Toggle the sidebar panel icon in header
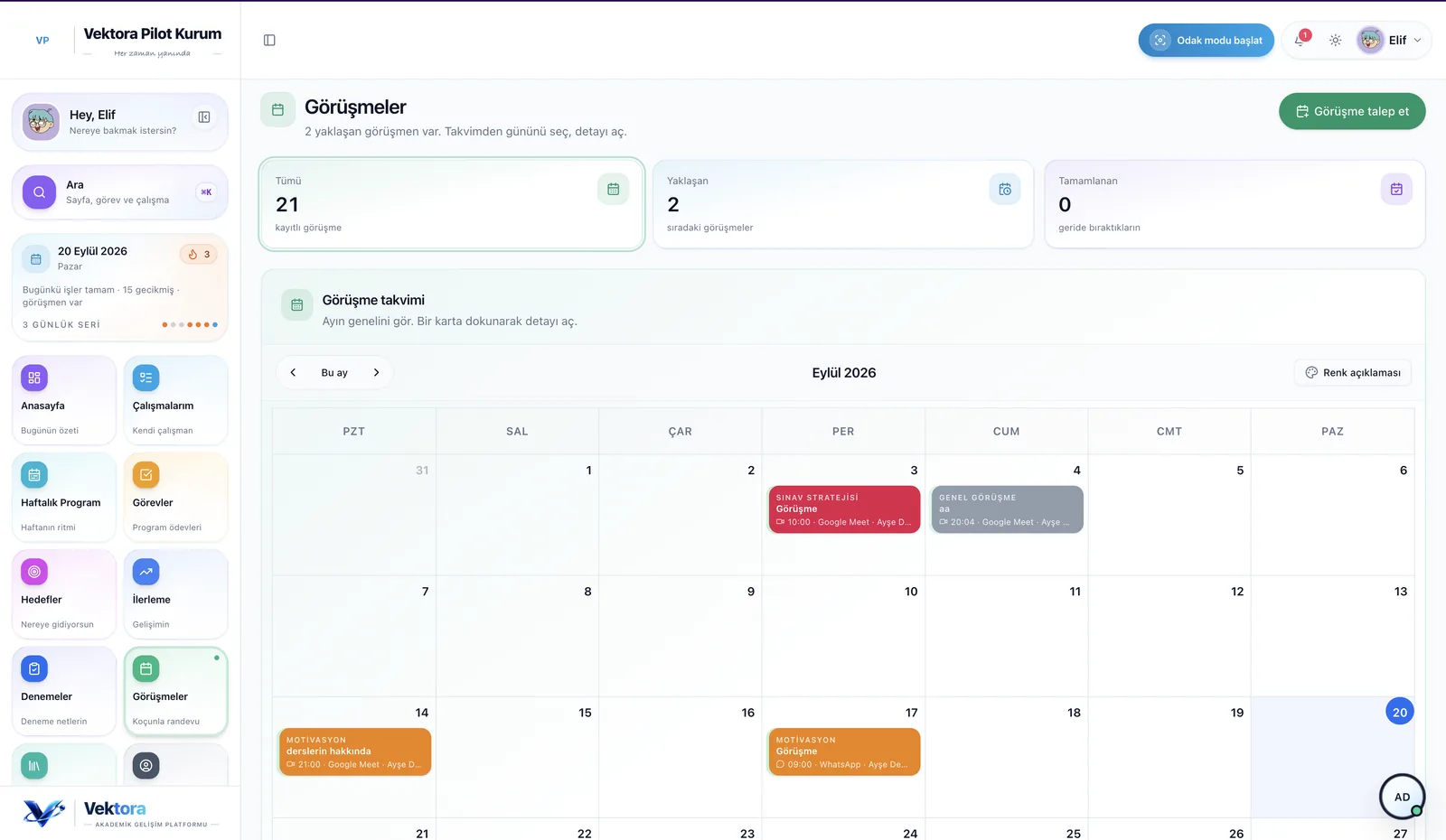Viewport: 1446px width, 840px height. [269, 40]
